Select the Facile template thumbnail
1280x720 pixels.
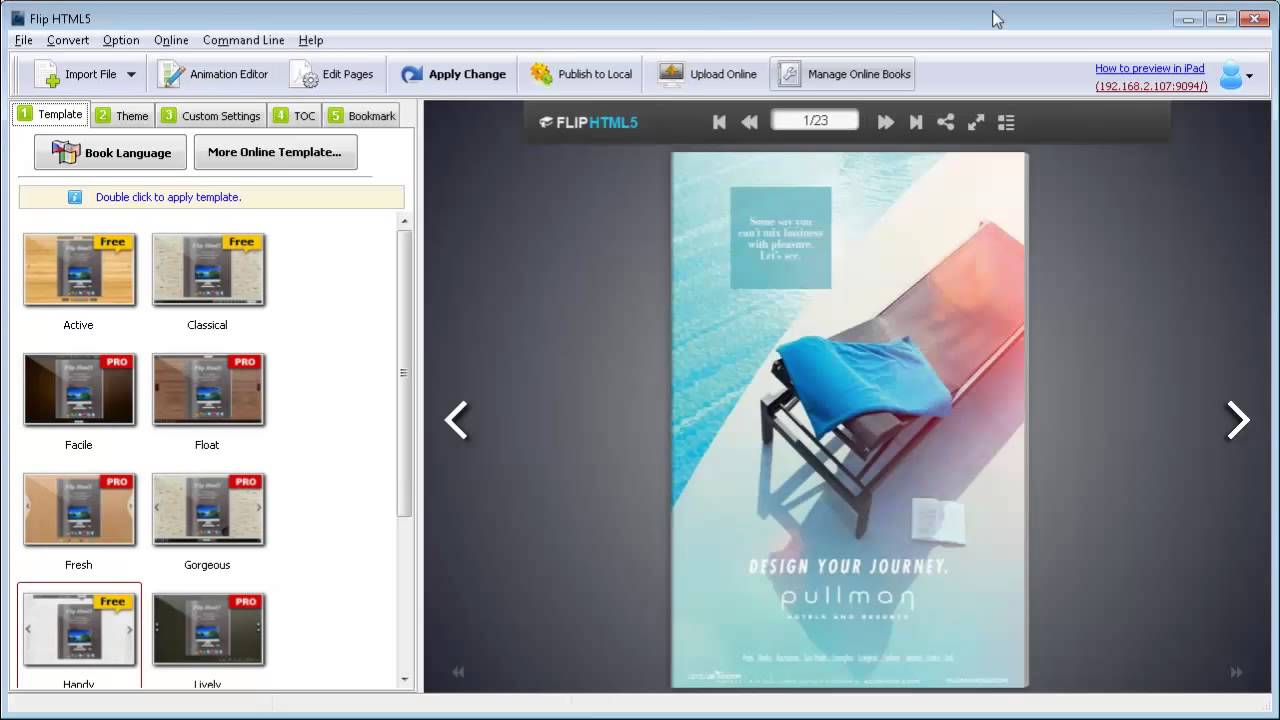[x=79, y=390]
